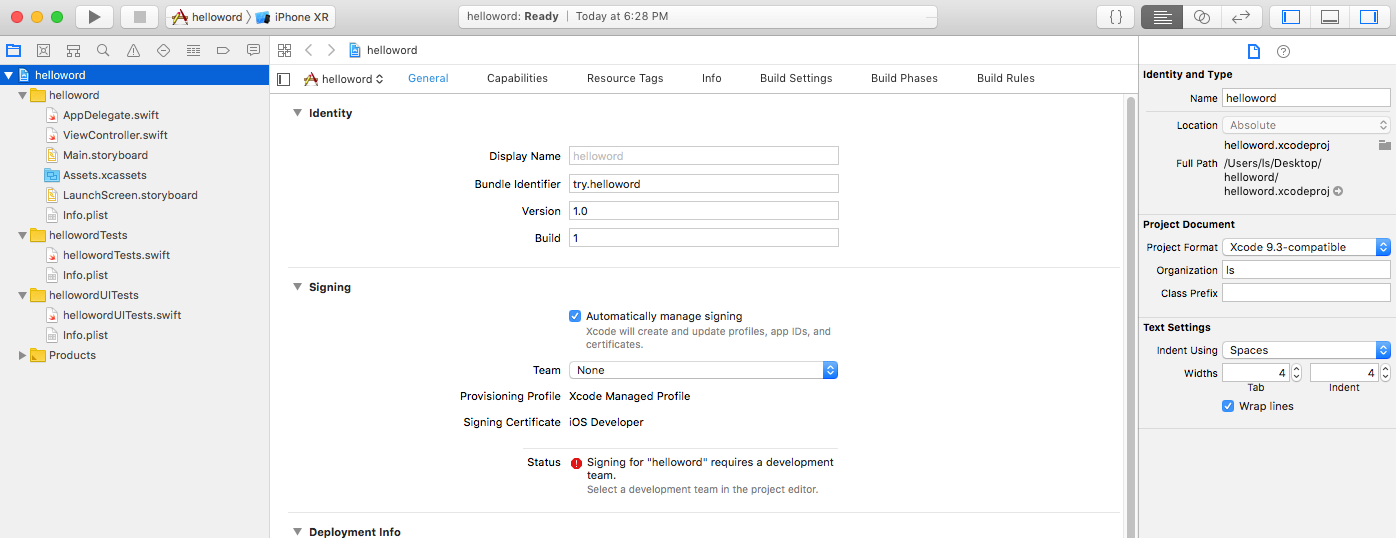Viewport: 1396px width, 538px height.
Task: Run the project with the Play button
Action: click(x=94, y=16)
